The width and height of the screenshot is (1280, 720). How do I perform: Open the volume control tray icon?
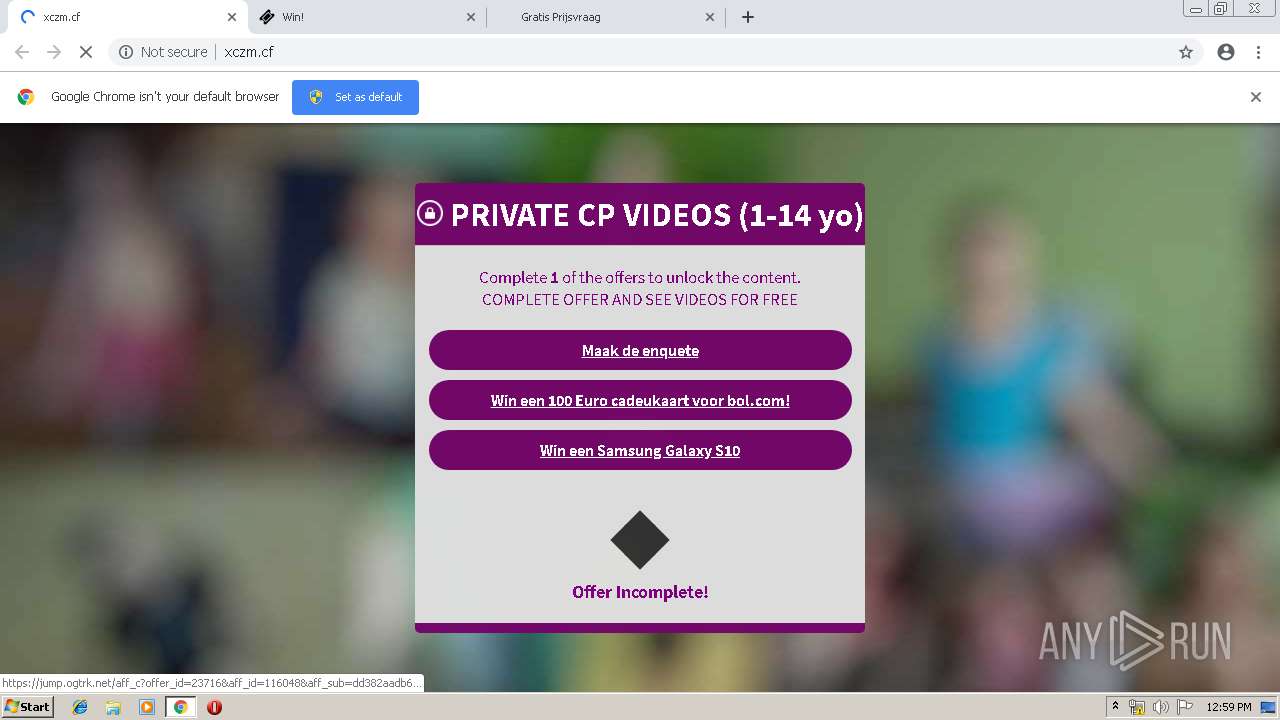tap(1161, 707)
